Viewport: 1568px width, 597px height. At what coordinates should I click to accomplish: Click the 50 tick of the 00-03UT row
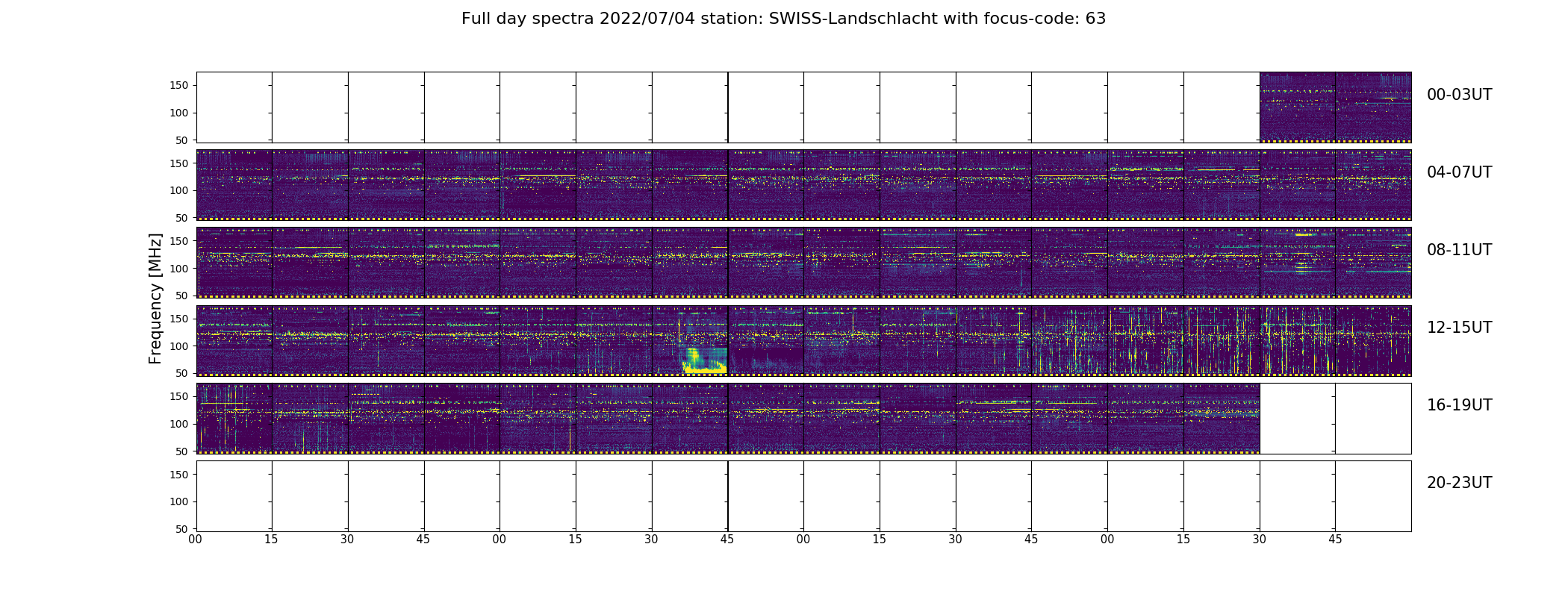(182, 140)
